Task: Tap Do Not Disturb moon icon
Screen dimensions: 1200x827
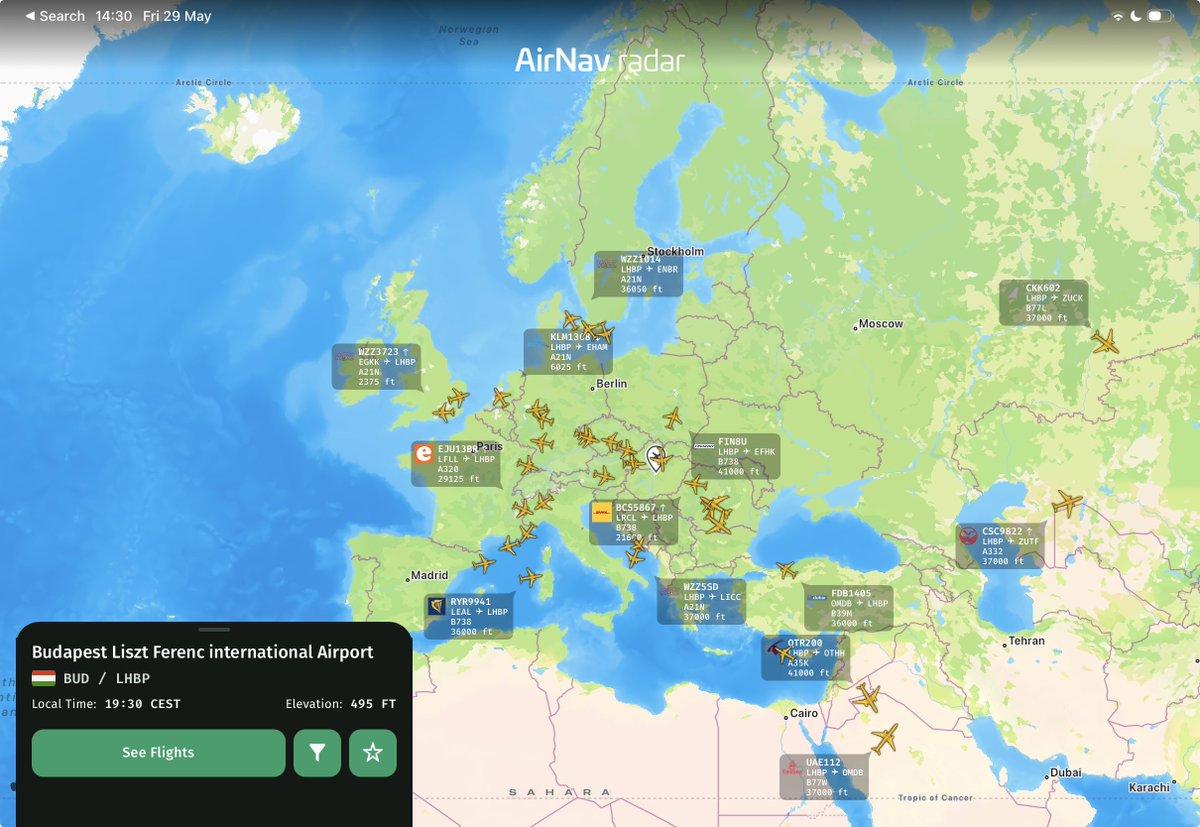Action: point(1137,17)
